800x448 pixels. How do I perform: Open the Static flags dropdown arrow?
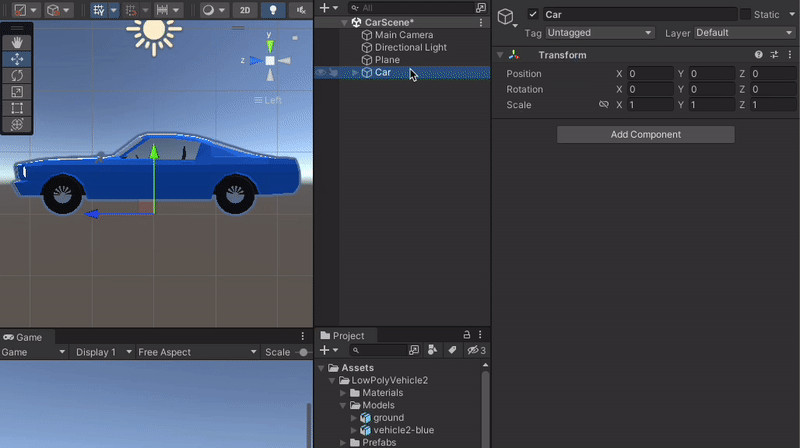pyautogui.click(x=792, y=14)
